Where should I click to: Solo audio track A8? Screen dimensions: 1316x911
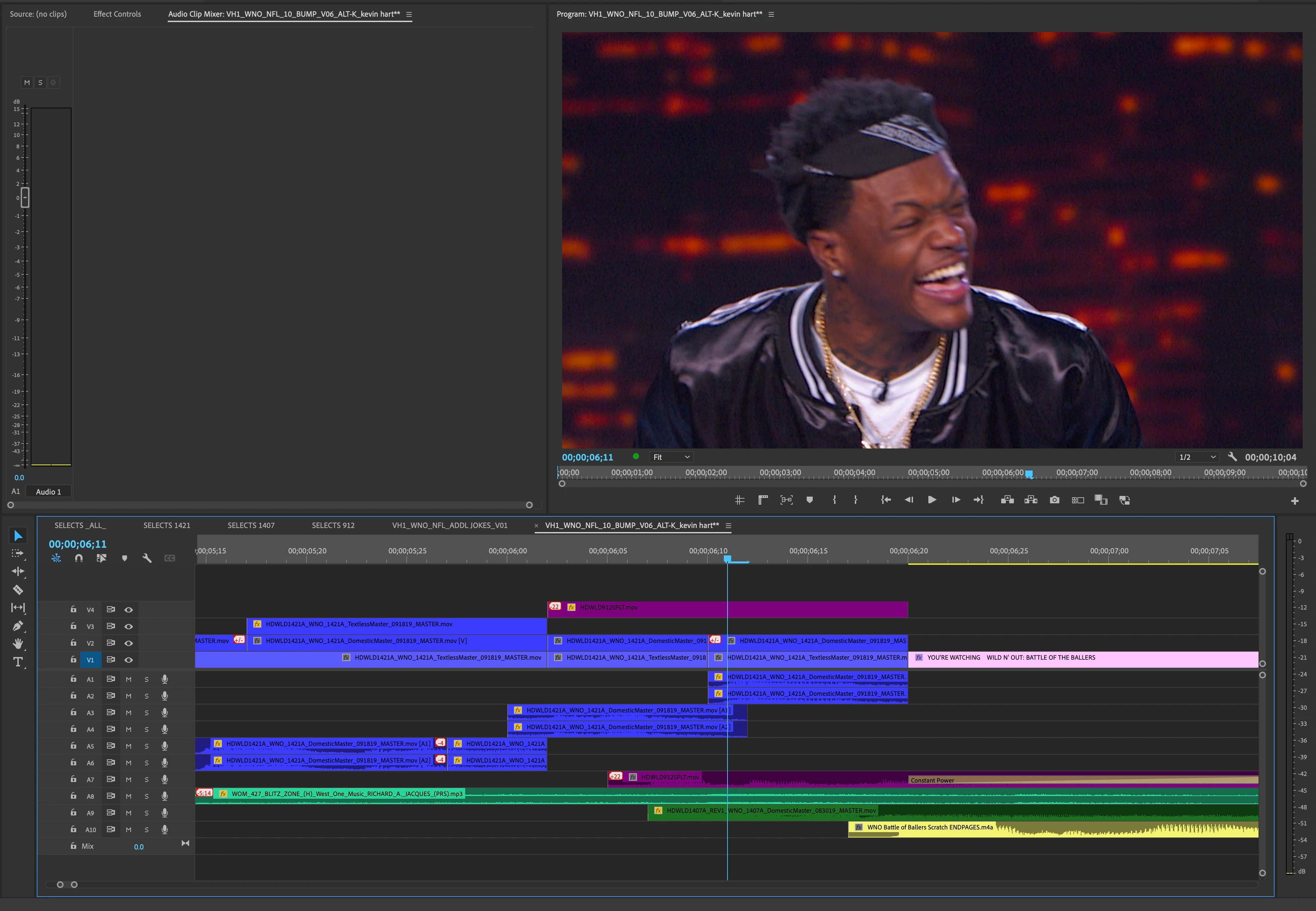[x=147, y=796]
